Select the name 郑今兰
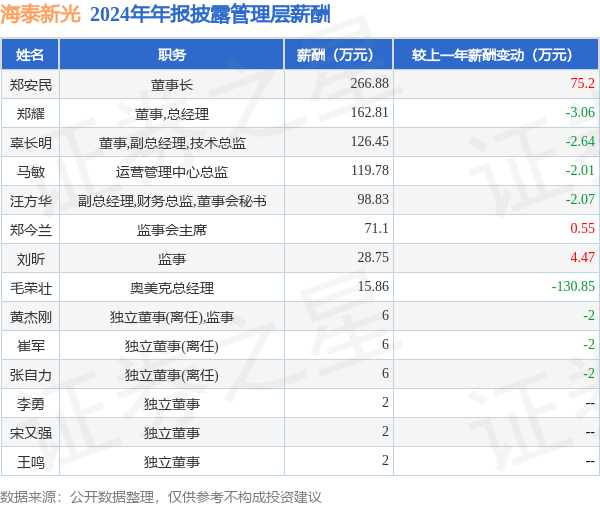Image resolution: width=600 pixels, height=506 pixels. 30,230
